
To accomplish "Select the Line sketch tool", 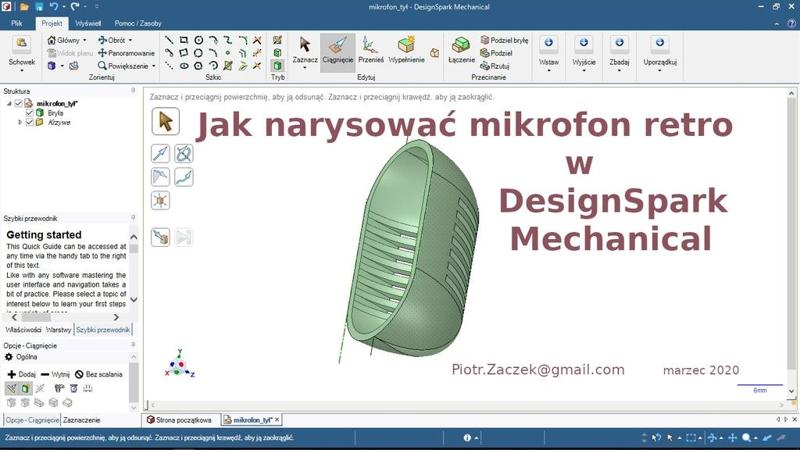I will point(169,40).
